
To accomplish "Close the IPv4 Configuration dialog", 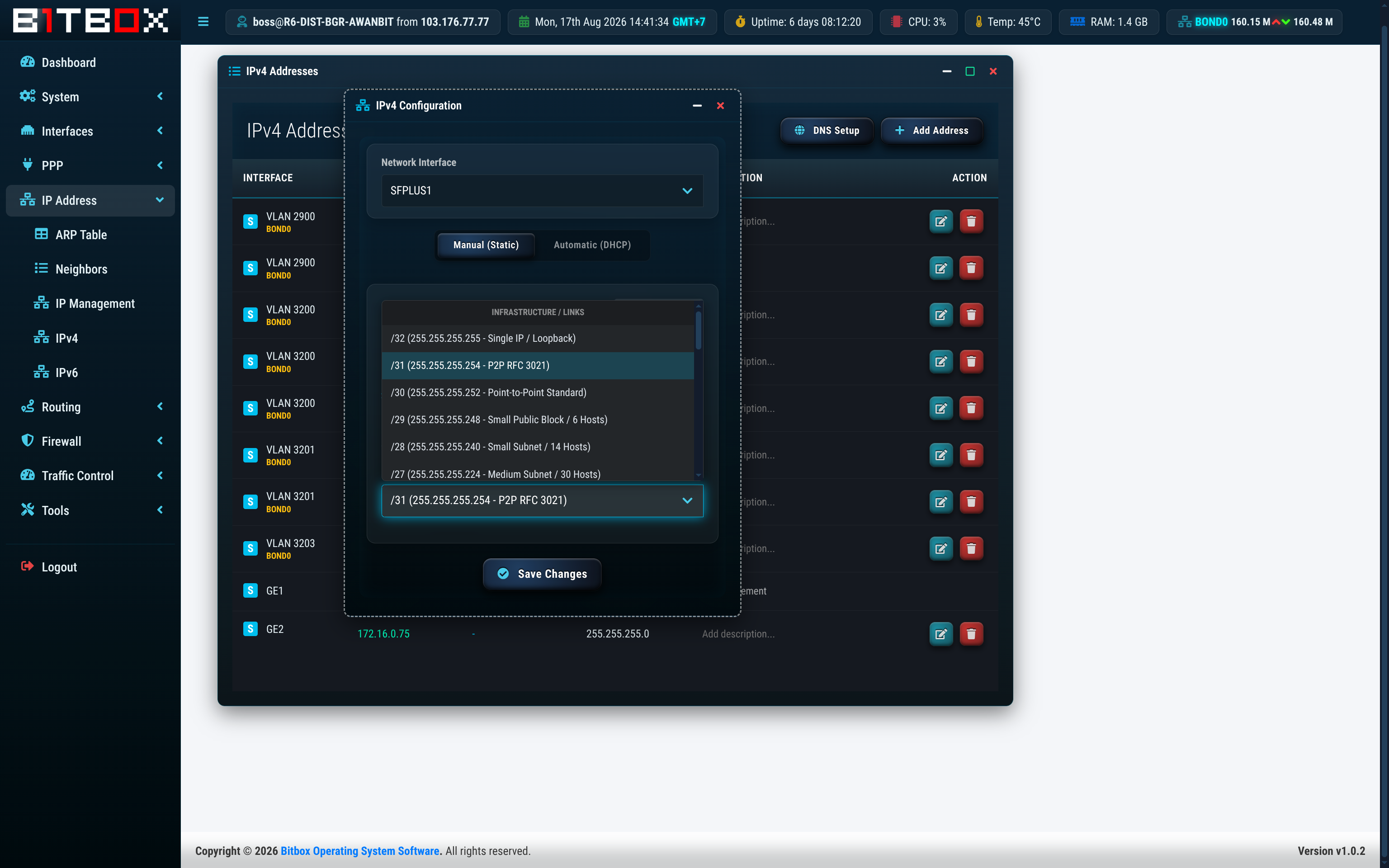I will [x=720, y=106].
